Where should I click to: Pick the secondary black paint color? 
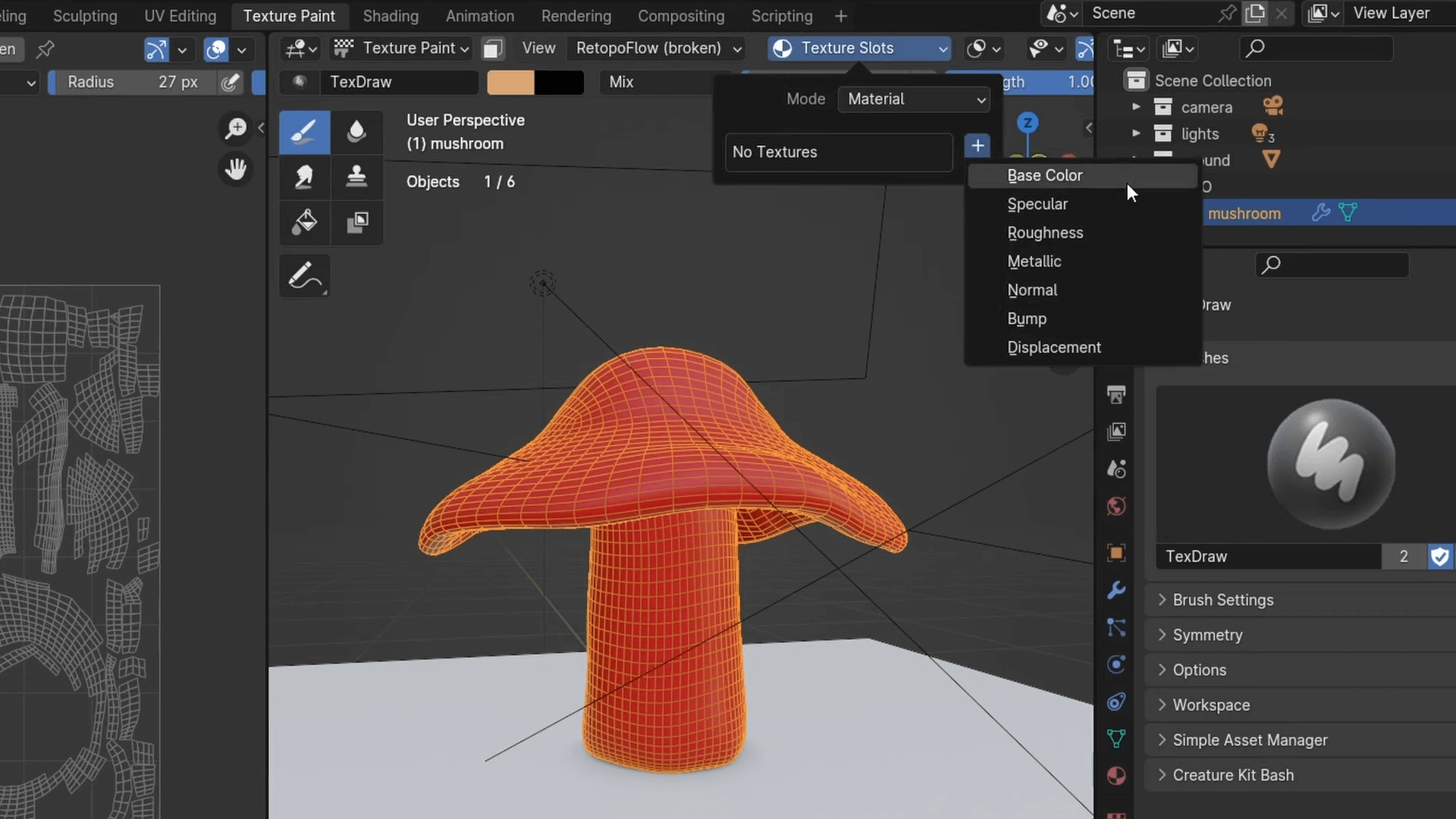point(559,82)
